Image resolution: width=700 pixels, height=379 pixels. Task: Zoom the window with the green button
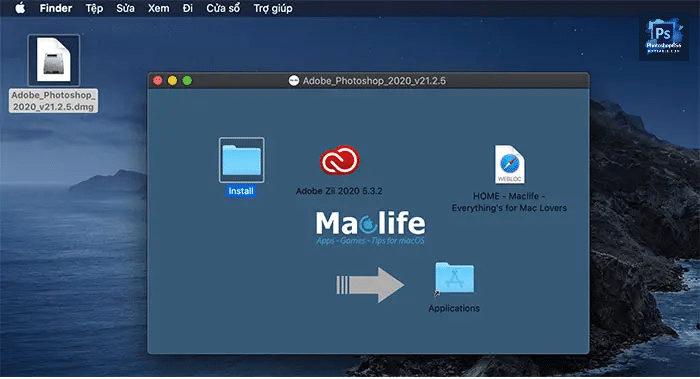coord(188,80)
